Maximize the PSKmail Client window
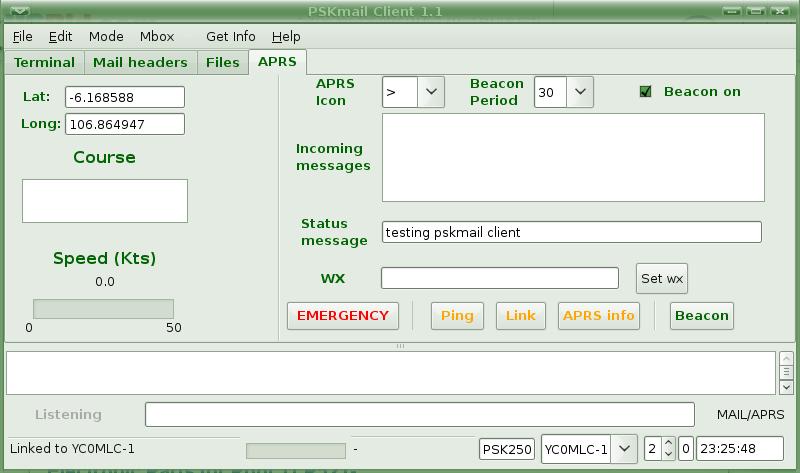 coord(756,11)
